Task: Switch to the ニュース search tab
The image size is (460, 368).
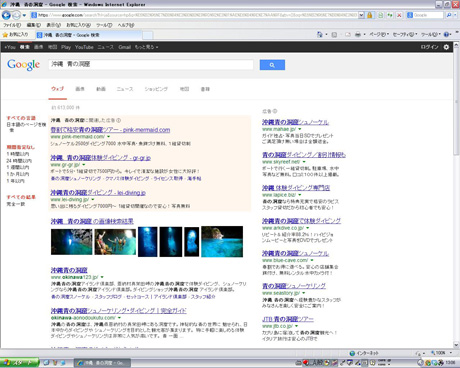Action: tap(125, 89)
